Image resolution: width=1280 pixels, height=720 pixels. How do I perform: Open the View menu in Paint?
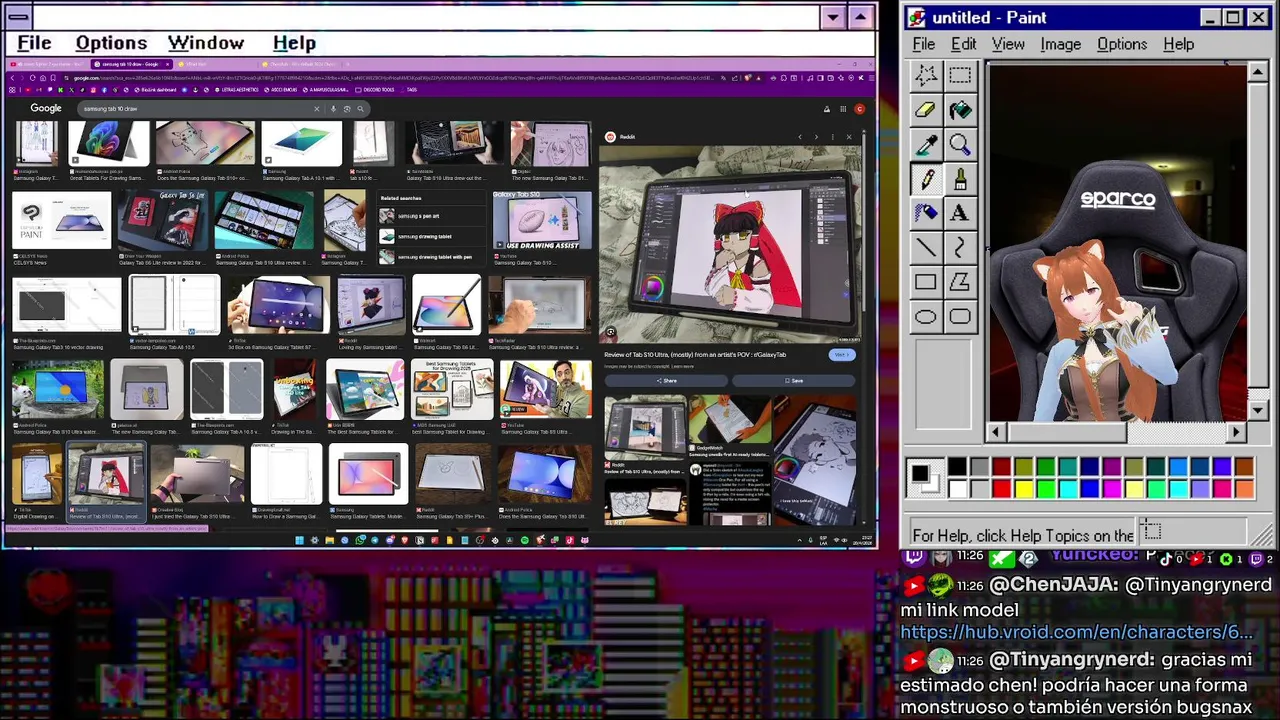(1008, 44)
